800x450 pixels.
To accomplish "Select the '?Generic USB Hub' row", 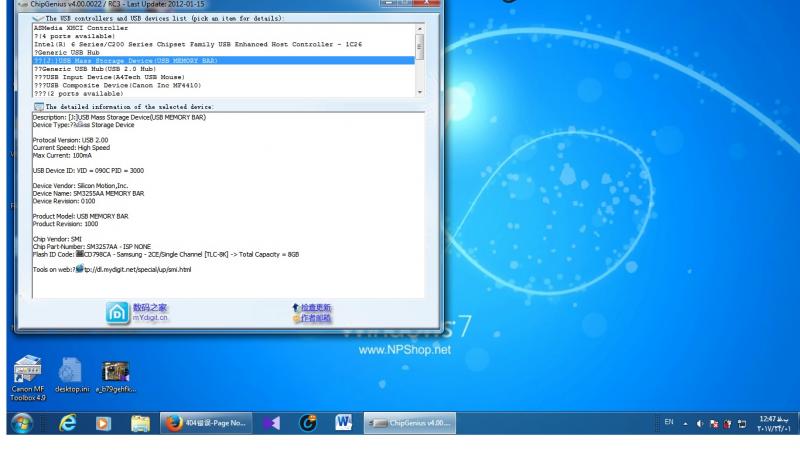I will click(223, 53).
